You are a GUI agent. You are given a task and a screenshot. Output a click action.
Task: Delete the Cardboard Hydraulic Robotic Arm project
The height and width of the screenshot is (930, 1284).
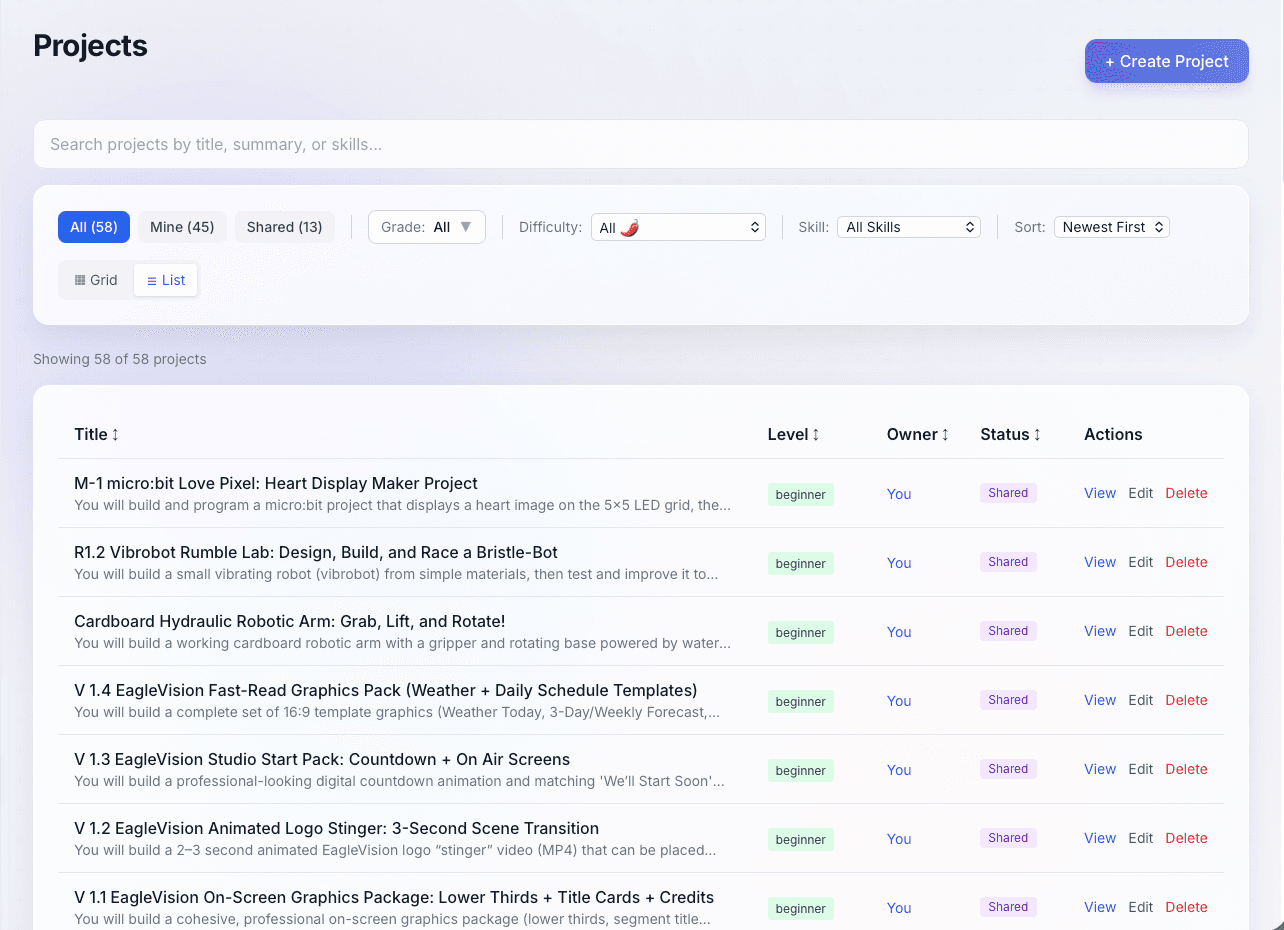click(x=1186, y=631)
